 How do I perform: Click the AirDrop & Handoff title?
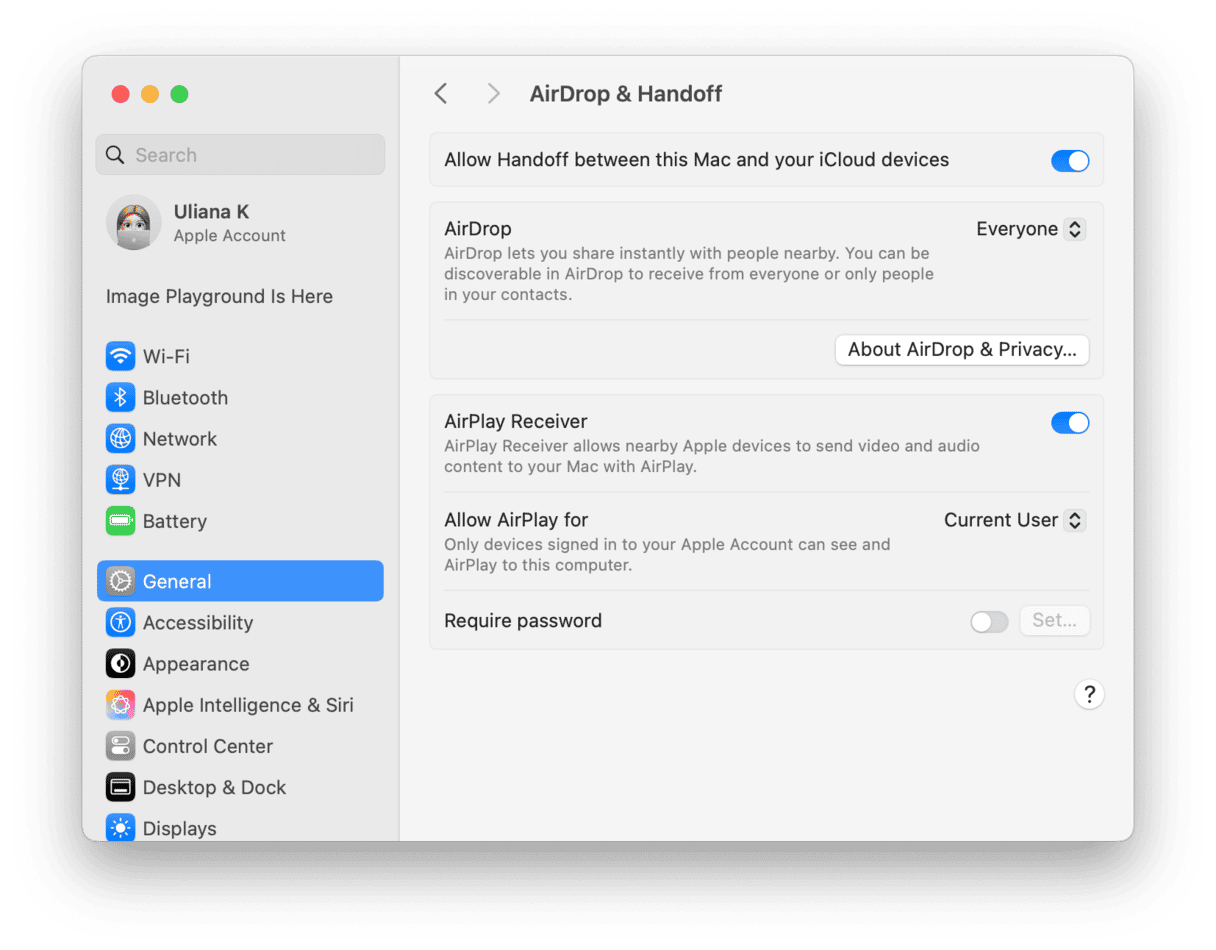625,94
